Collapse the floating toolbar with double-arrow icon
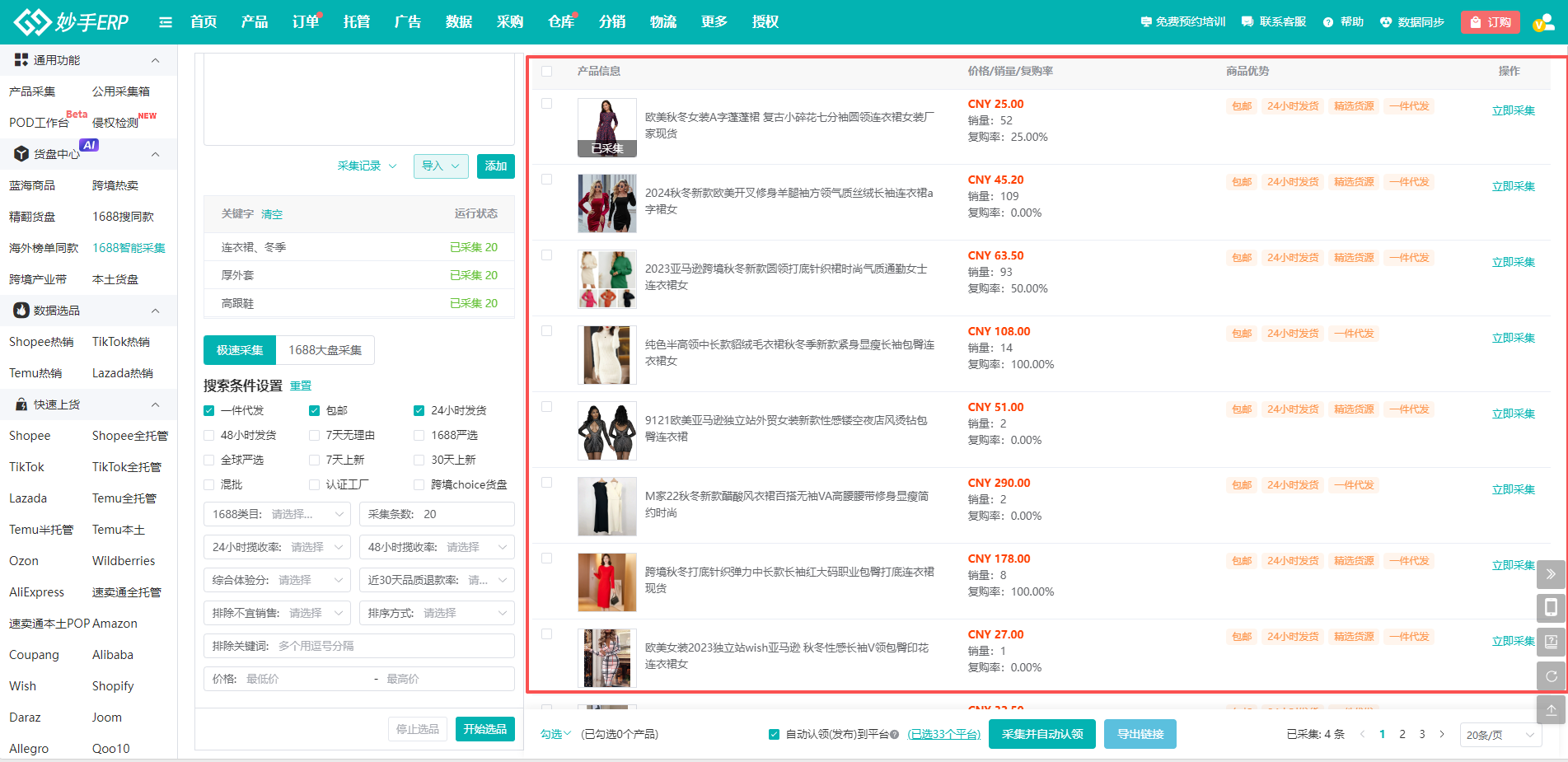 [1551, 574]
